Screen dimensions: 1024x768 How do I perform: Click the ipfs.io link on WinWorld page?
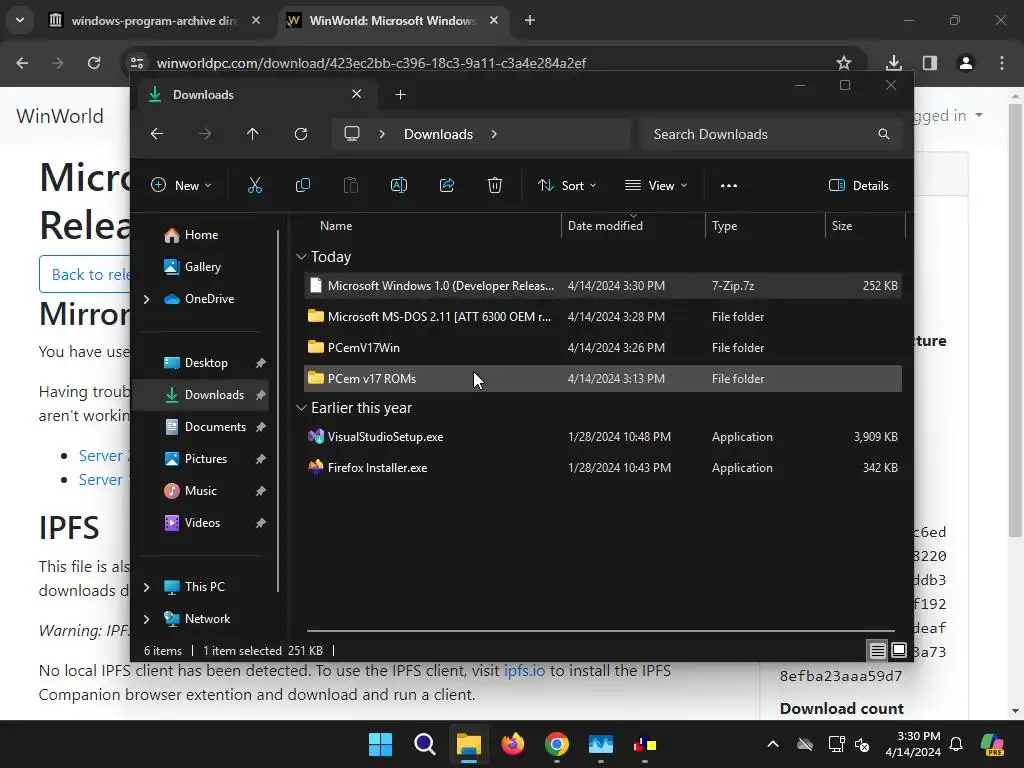pyautogui.click(x=524, y=671)
